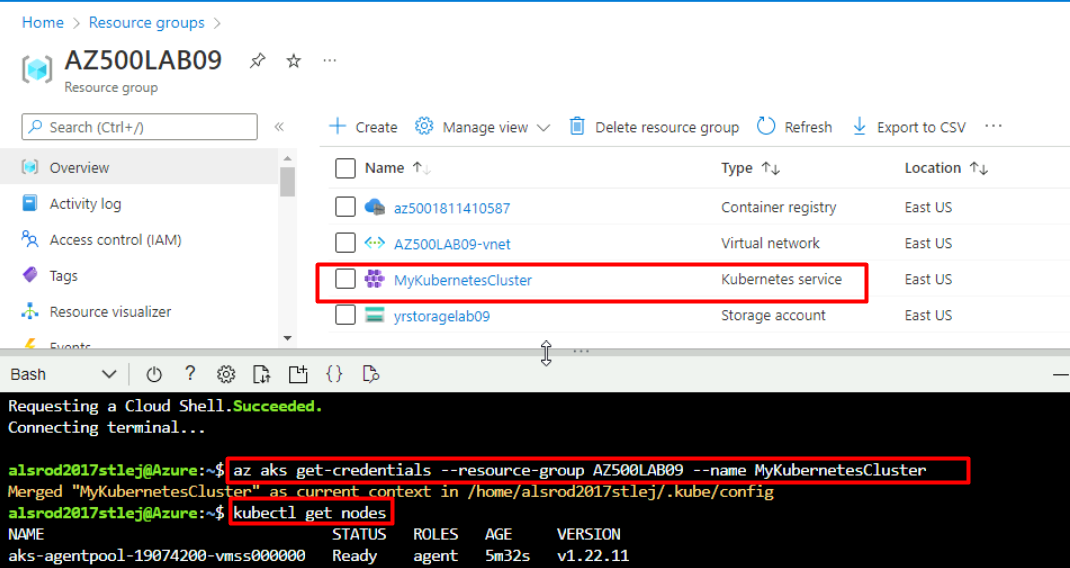Check the AZ500LAB09-vnet row checkbox
This screenshot has height=568, width=1070.
pos(345,243)
